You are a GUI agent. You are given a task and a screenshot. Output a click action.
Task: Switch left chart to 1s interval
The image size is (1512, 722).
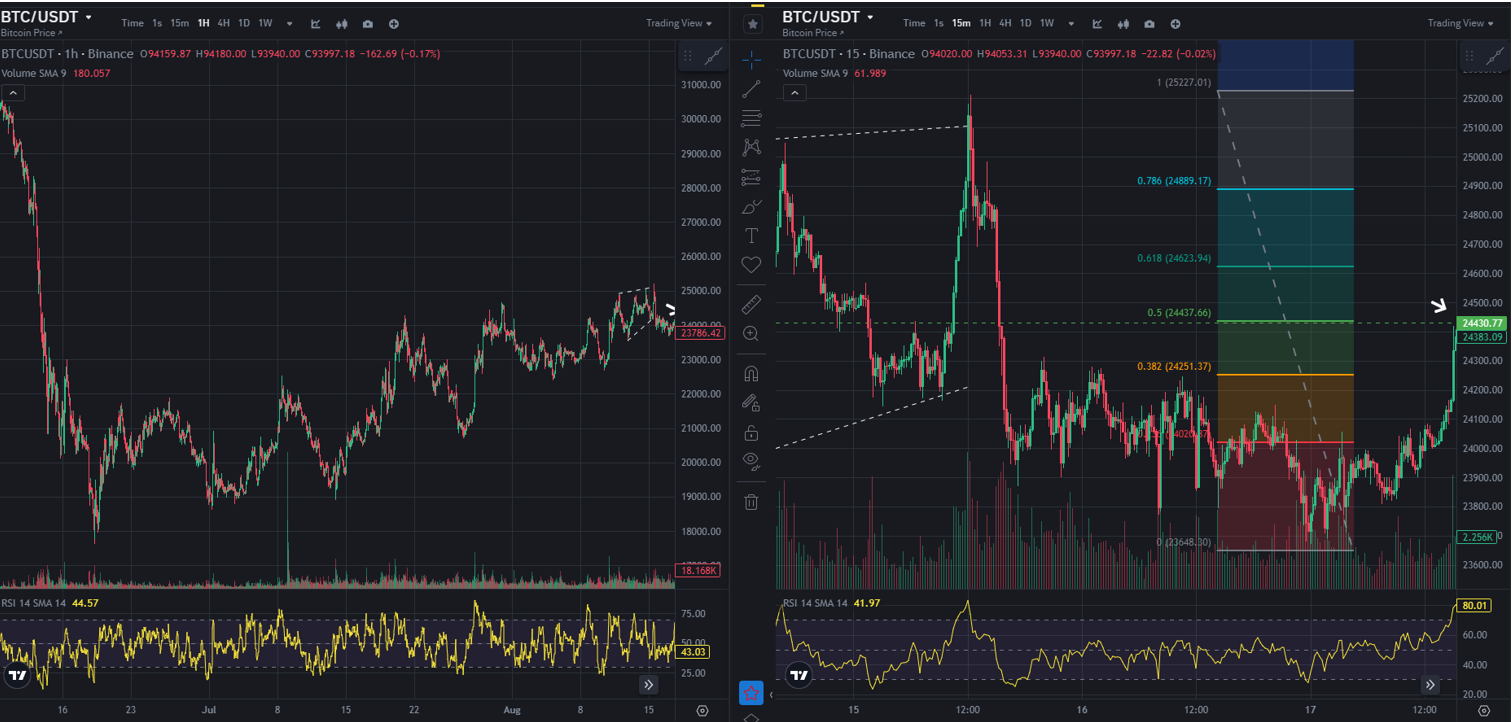tap(157, 23)
